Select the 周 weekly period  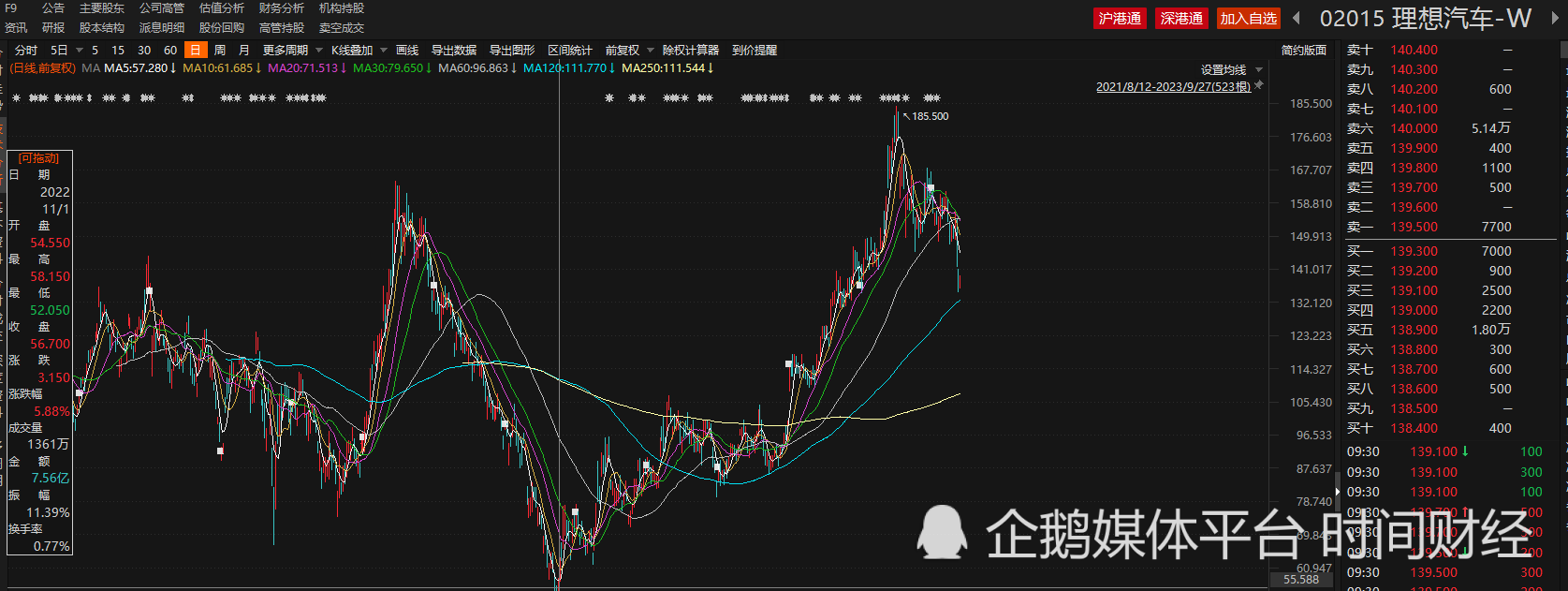click(220, 51)
